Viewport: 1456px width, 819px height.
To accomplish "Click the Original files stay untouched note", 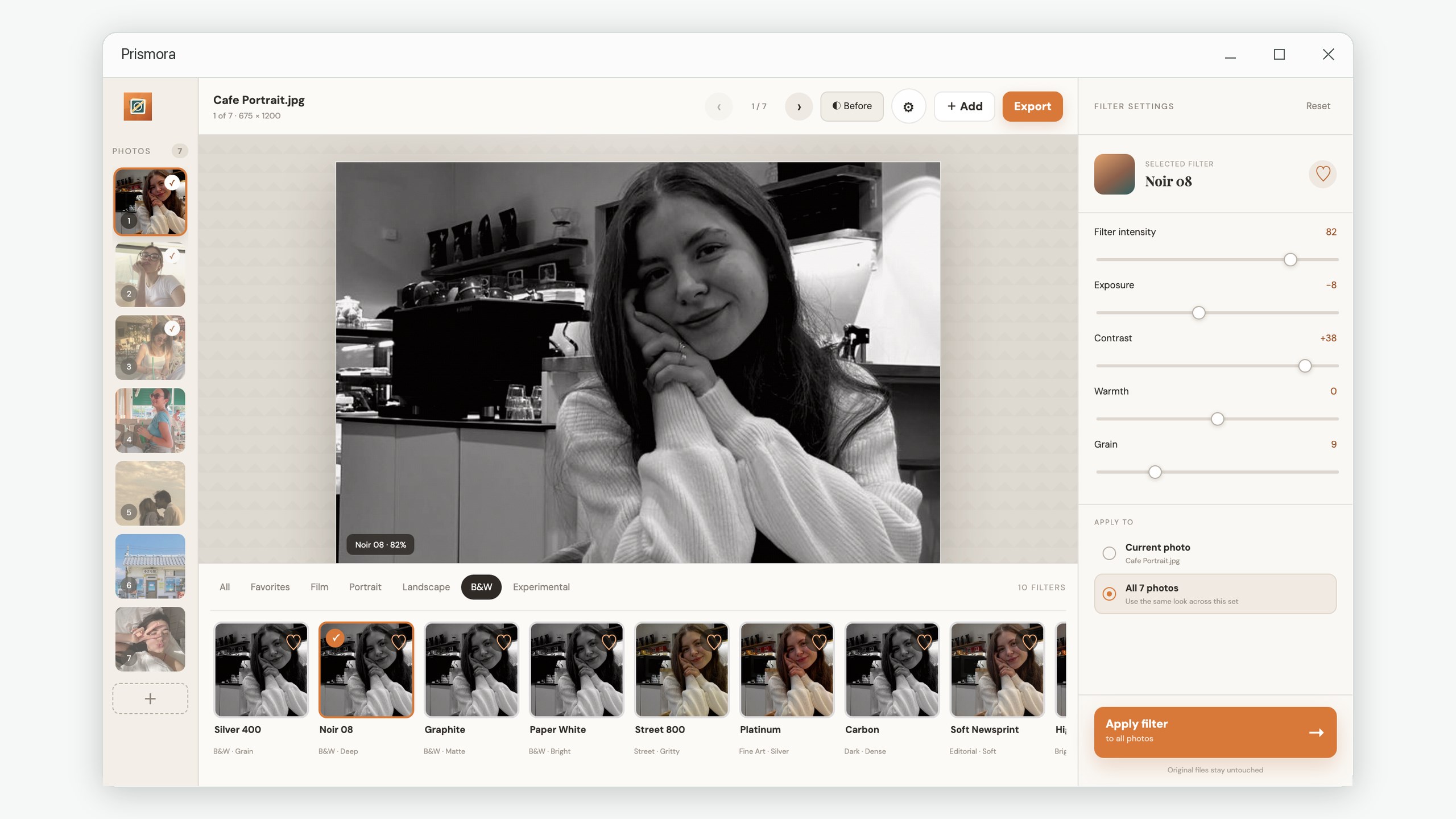I will (x=1215, y=770).
